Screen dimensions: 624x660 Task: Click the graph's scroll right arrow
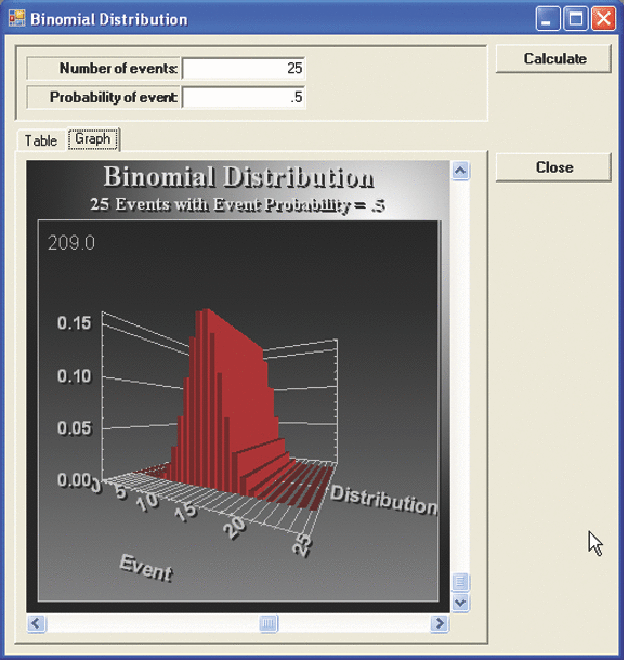[x=439, y=624]
